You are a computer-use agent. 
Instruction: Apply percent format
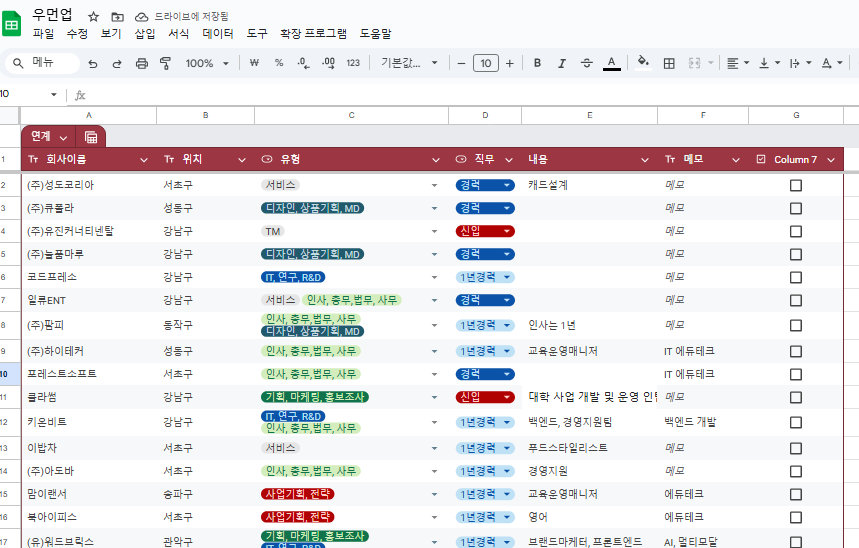279,63
